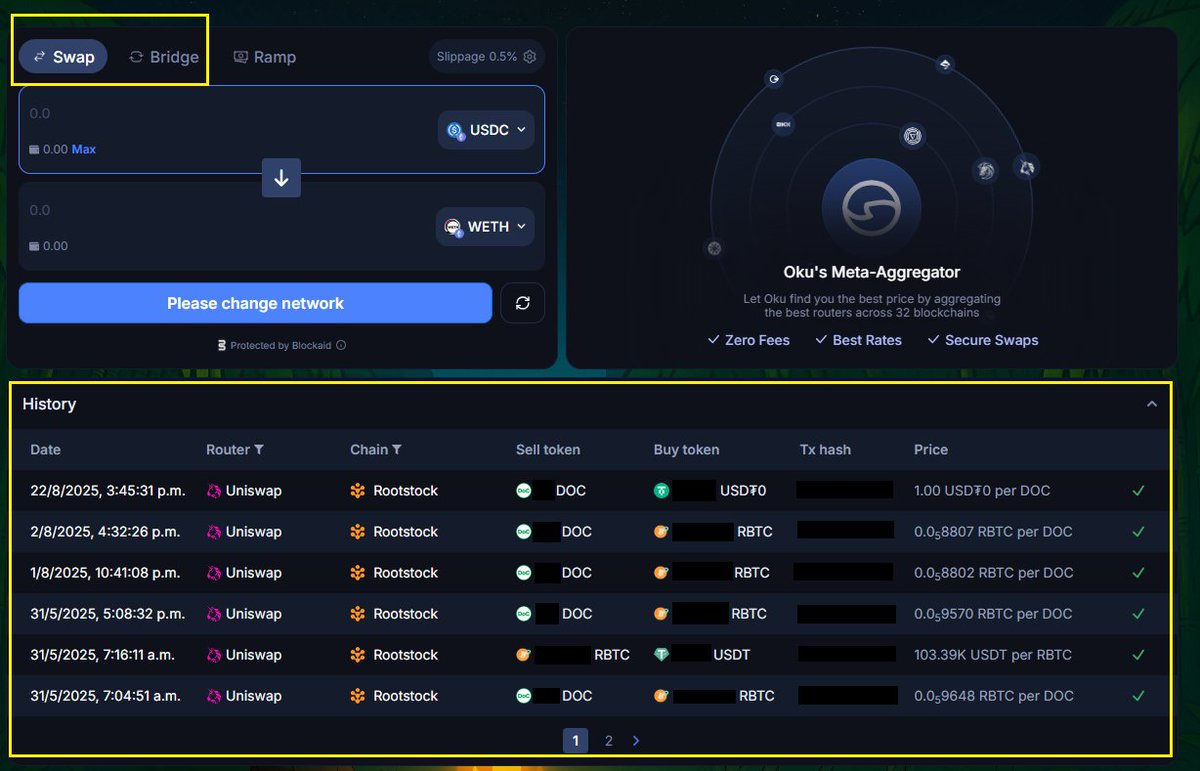The height and width of the screenshot is (771, 1200).
Task: Click the Date column header
Action: coord(46,450)
